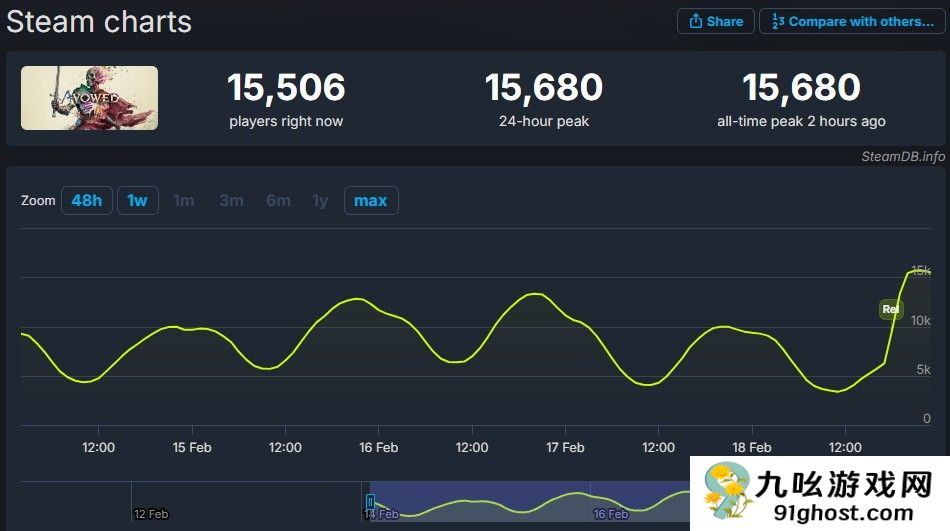This screenshot has height=531, width=950.
Task: Click the 12 Feb navigator label
Action: tap(151, 514)
